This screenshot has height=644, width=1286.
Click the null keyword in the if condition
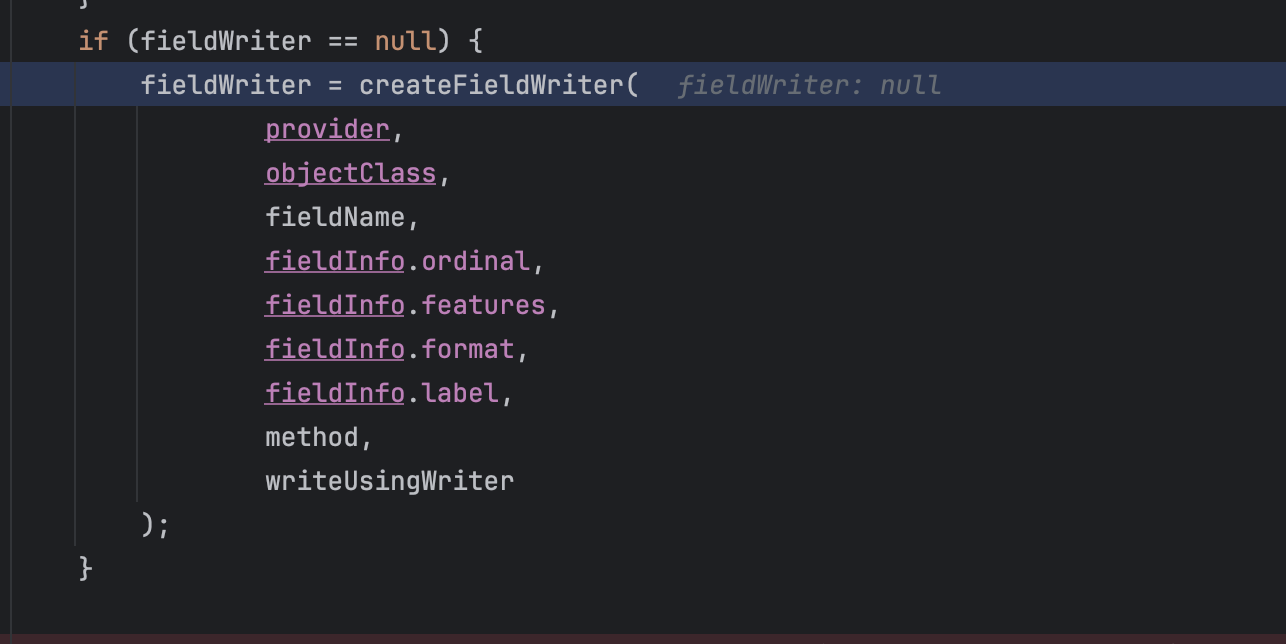[405, 42]
